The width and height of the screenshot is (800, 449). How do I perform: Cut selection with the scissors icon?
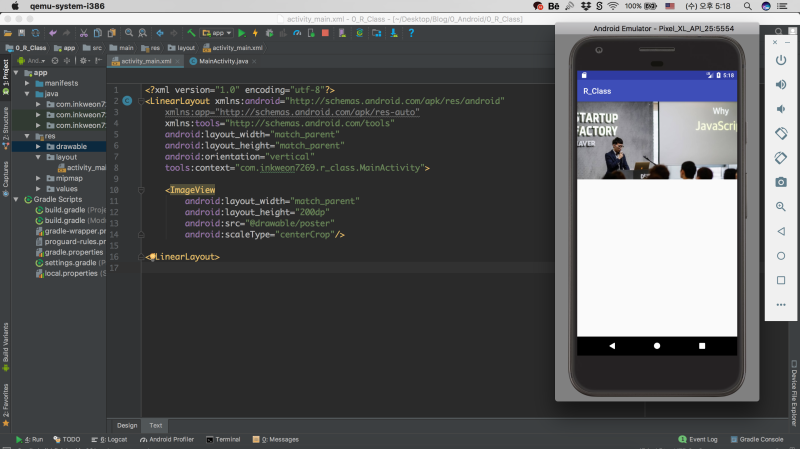[84, 33]
